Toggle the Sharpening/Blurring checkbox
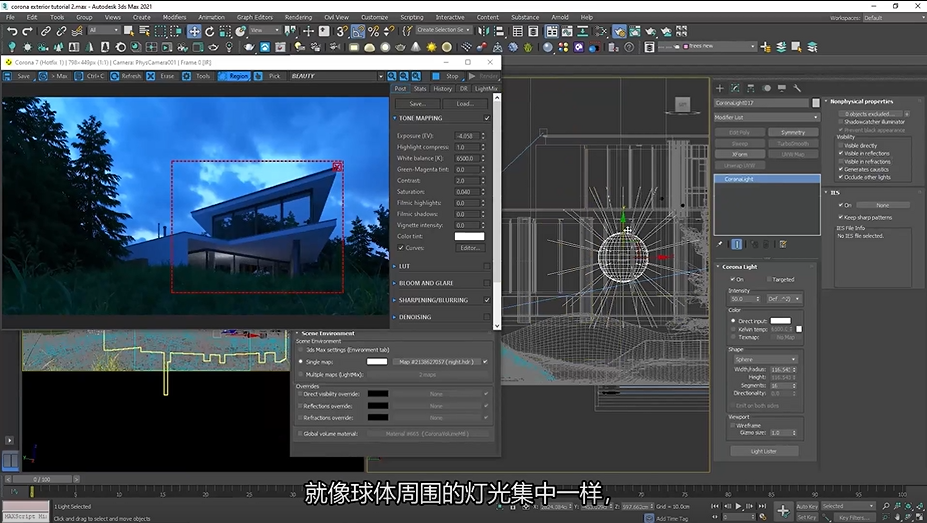 (487, 300)
